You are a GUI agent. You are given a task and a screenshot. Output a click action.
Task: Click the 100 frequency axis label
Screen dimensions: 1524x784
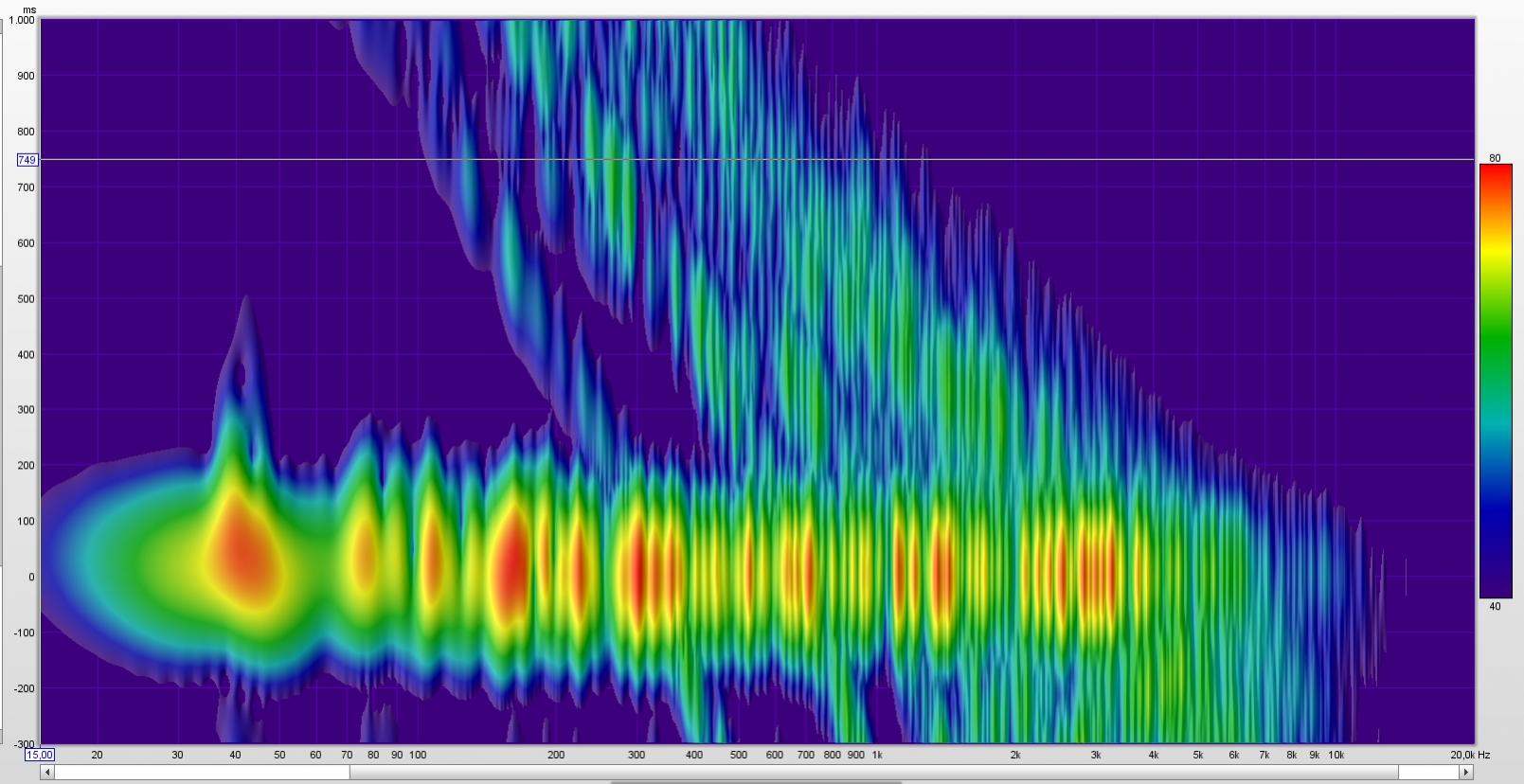pyautogui.click(x=417, y=755)
